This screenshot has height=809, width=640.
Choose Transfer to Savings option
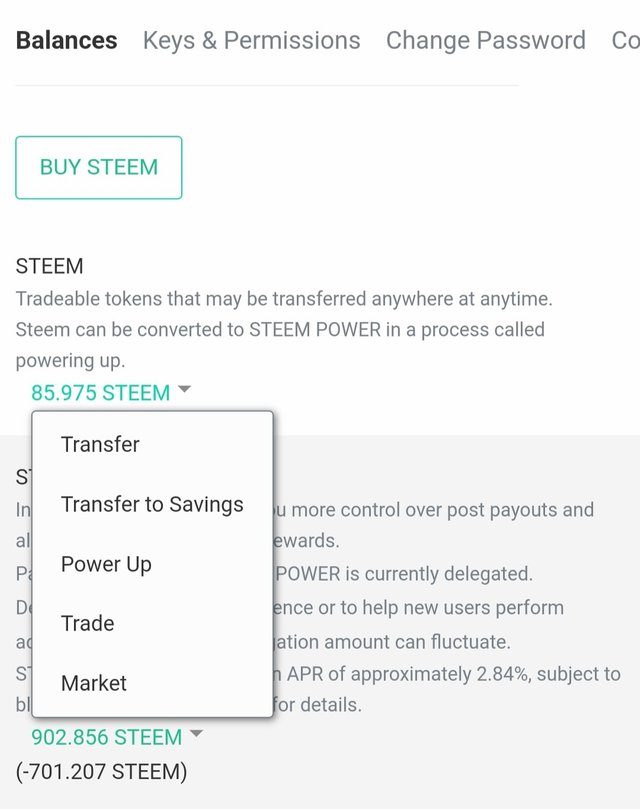point(152,504)
